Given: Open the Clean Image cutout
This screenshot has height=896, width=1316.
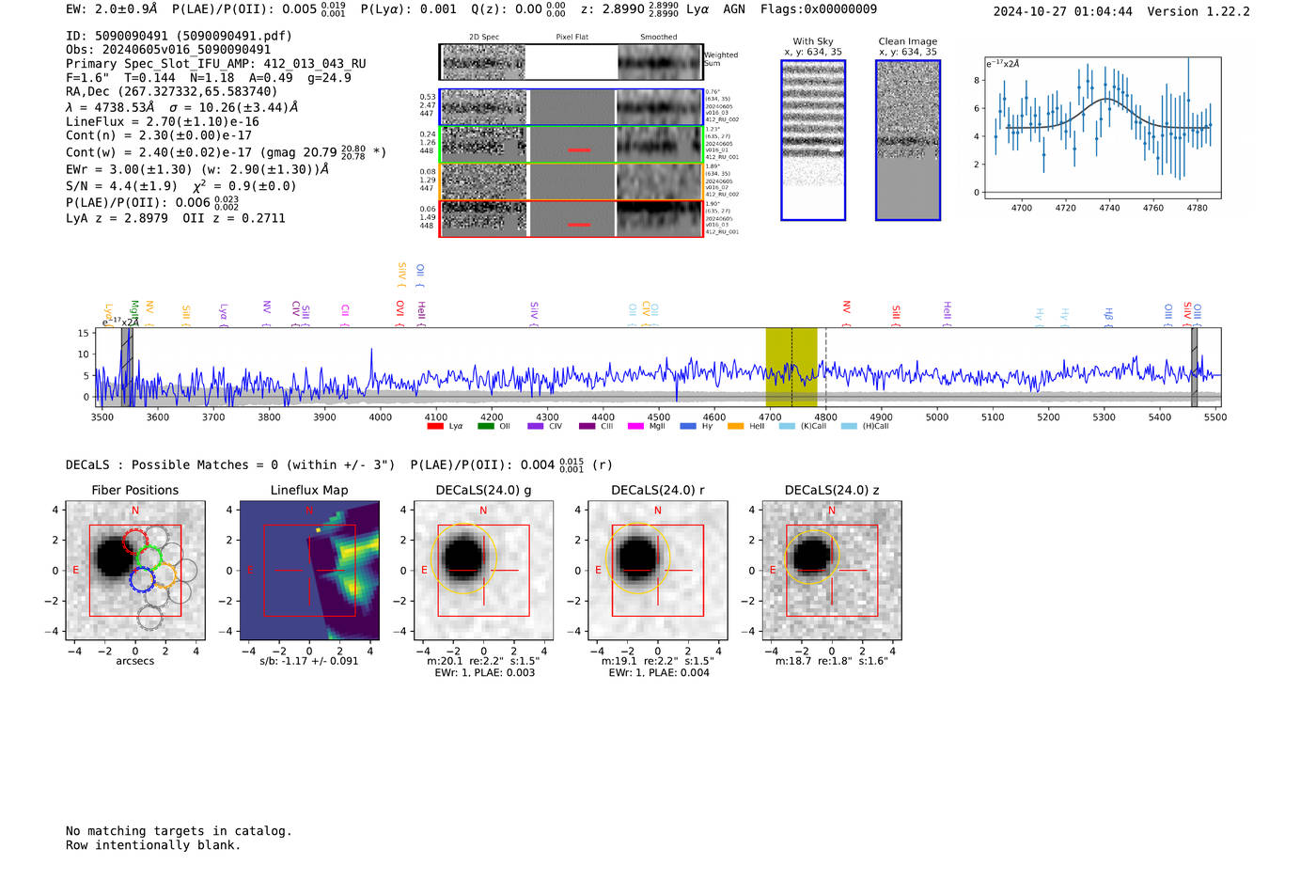Looking at the screenshot, I should [x=908, y=140].
